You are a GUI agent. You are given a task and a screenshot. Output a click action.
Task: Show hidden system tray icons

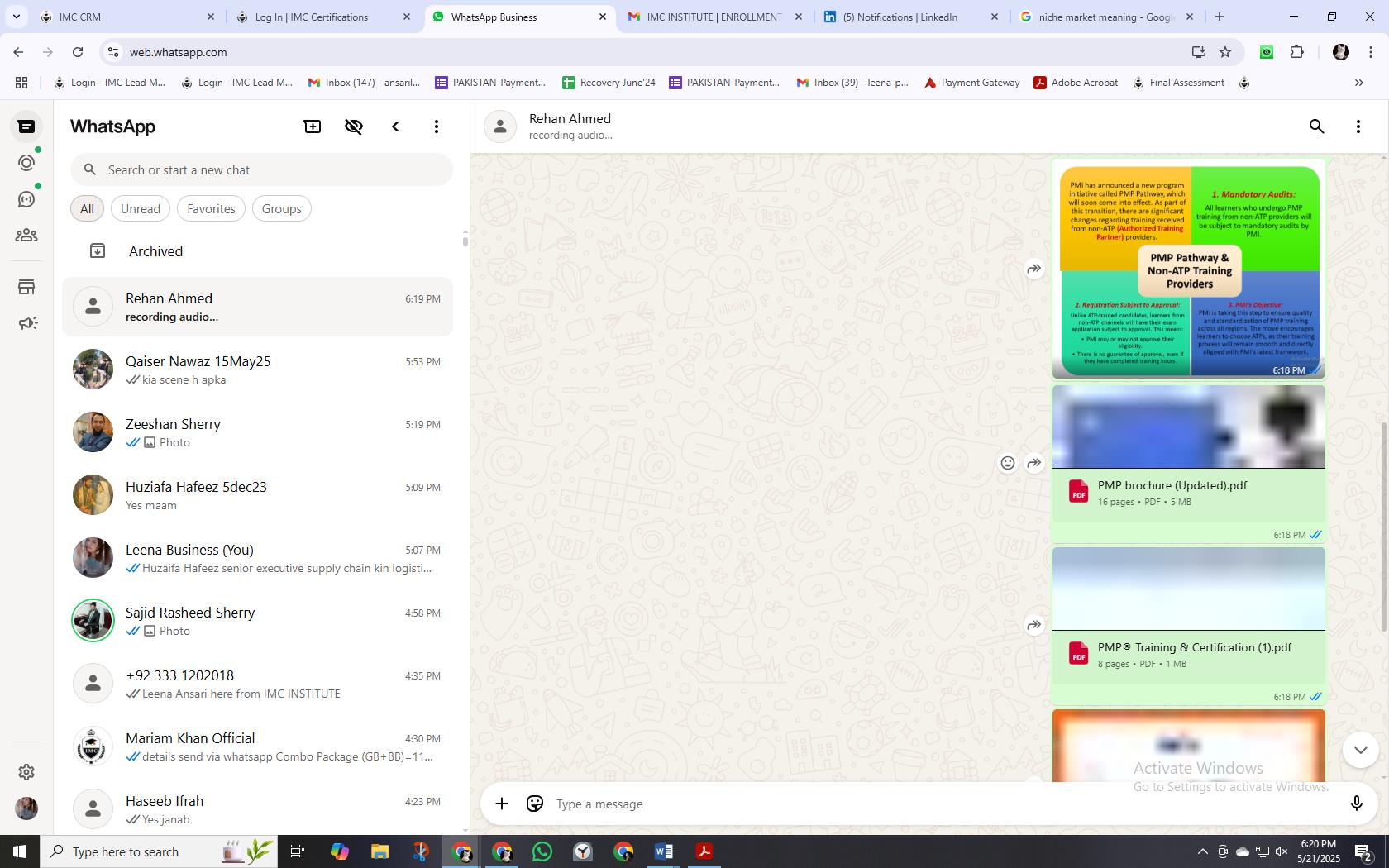1203,851
